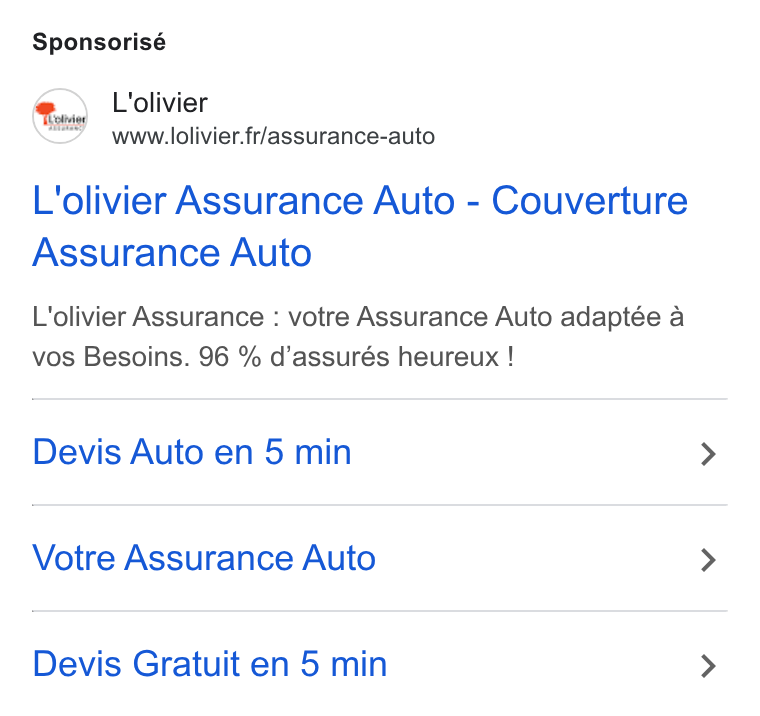The height and width of the screenshot is (716, 760).
Task: Click the L'olivier round logo icon
Action: click(x=60, y=116)
